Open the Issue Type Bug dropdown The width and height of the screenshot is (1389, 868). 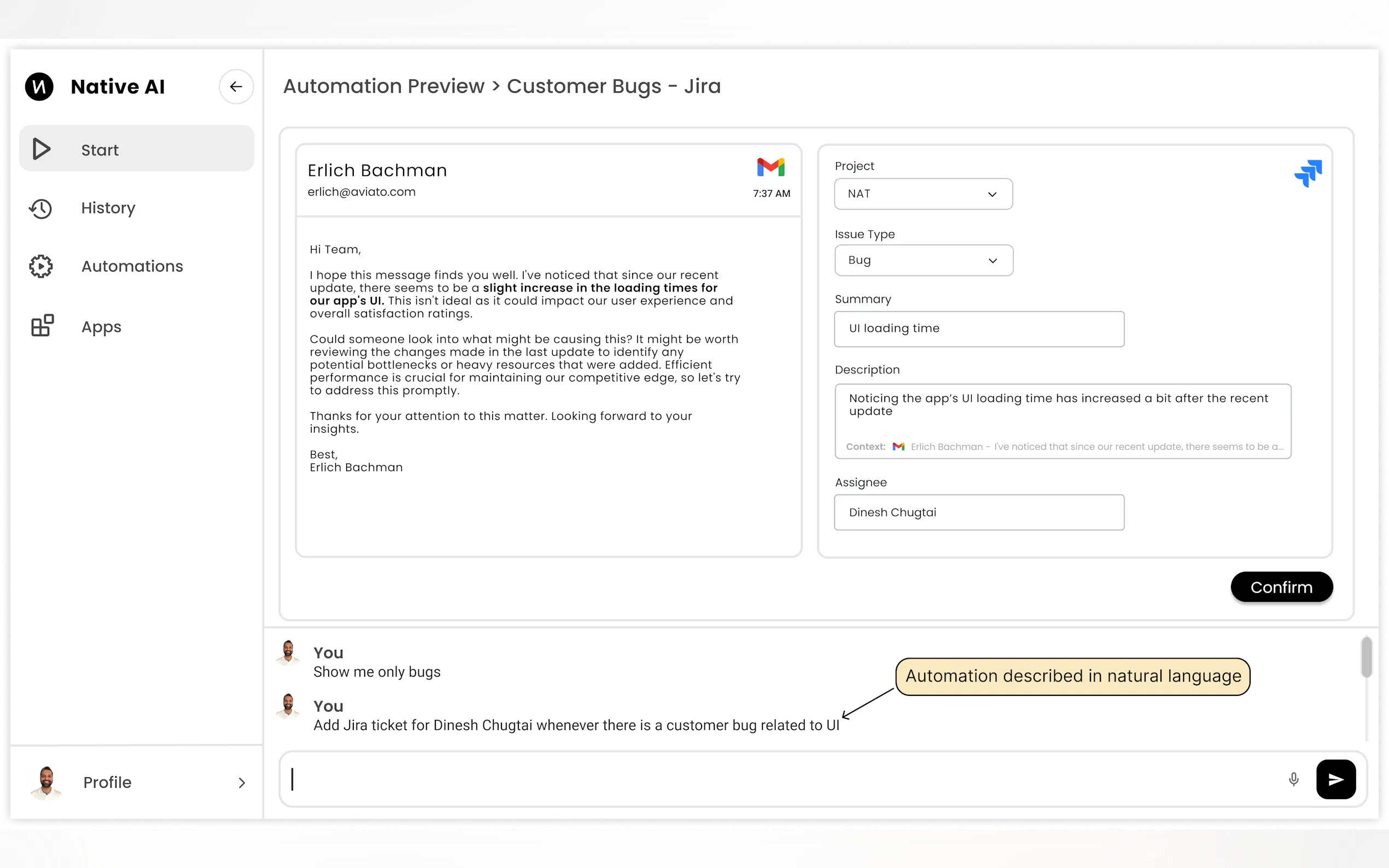[x=923, y=261]
